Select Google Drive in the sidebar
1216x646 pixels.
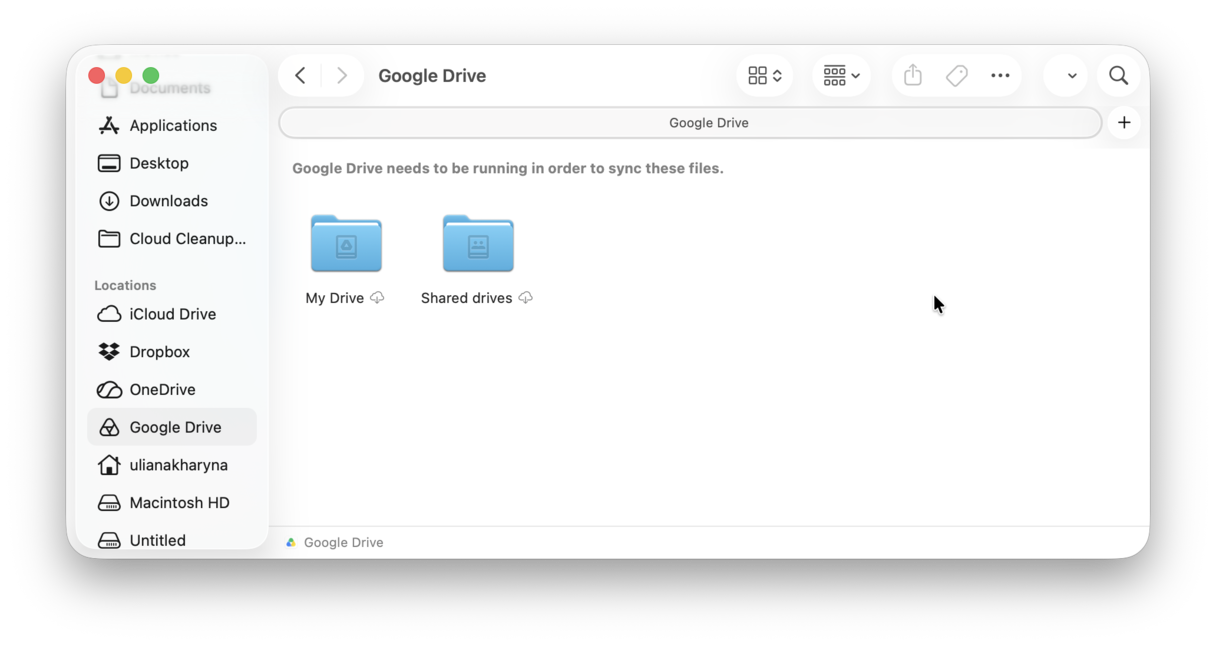point(172,427)
